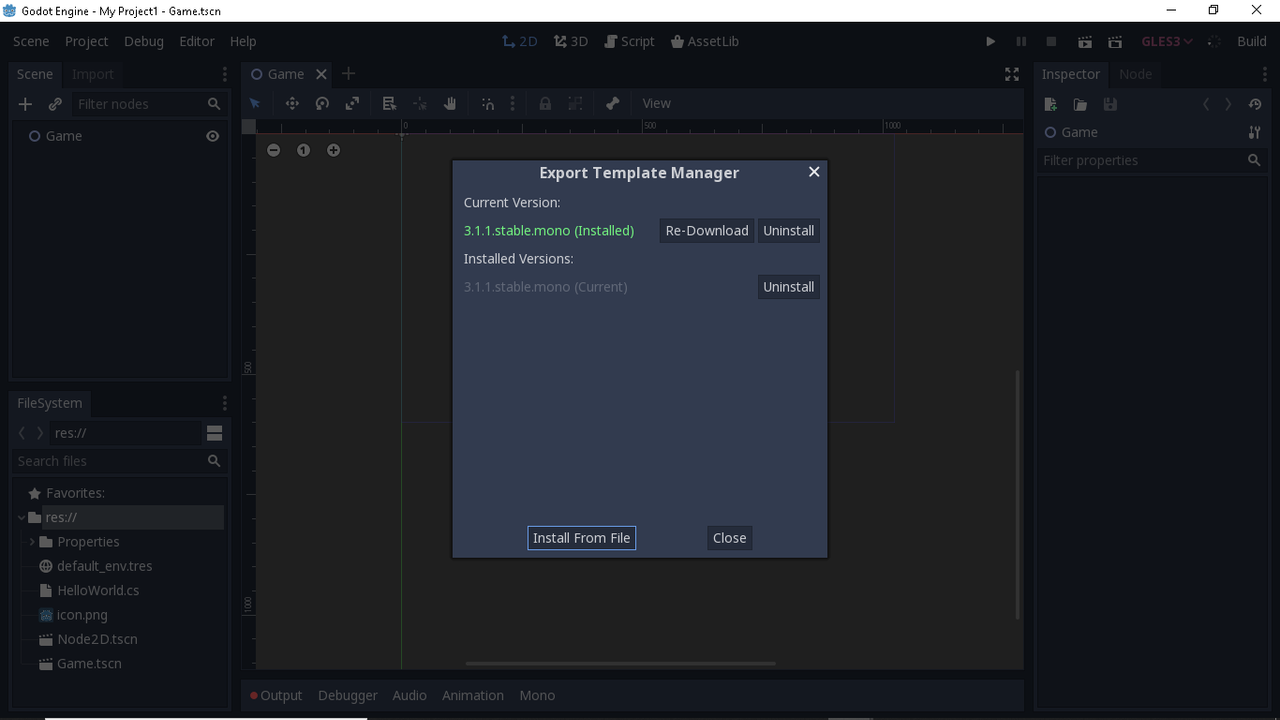The height and width of the screenshot is (720, 1280).
Task: Instance a scene using the link icon
Action: point(55,104)
